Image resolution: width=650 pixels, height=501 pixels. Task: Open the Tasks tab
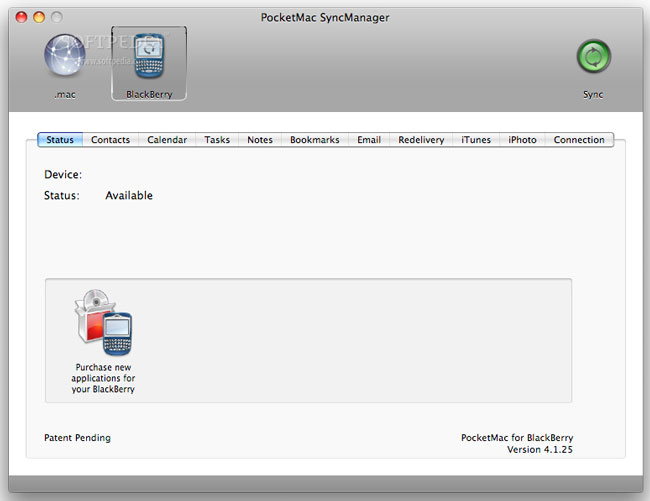tap(217, 140)
